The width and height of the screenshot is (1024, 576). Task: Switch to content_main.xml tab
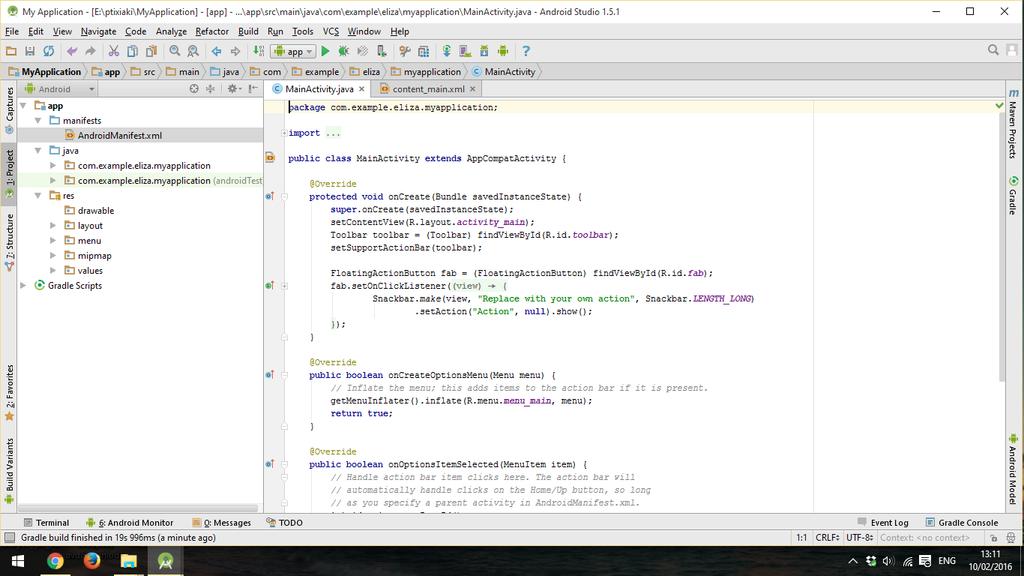pos(428,89)
